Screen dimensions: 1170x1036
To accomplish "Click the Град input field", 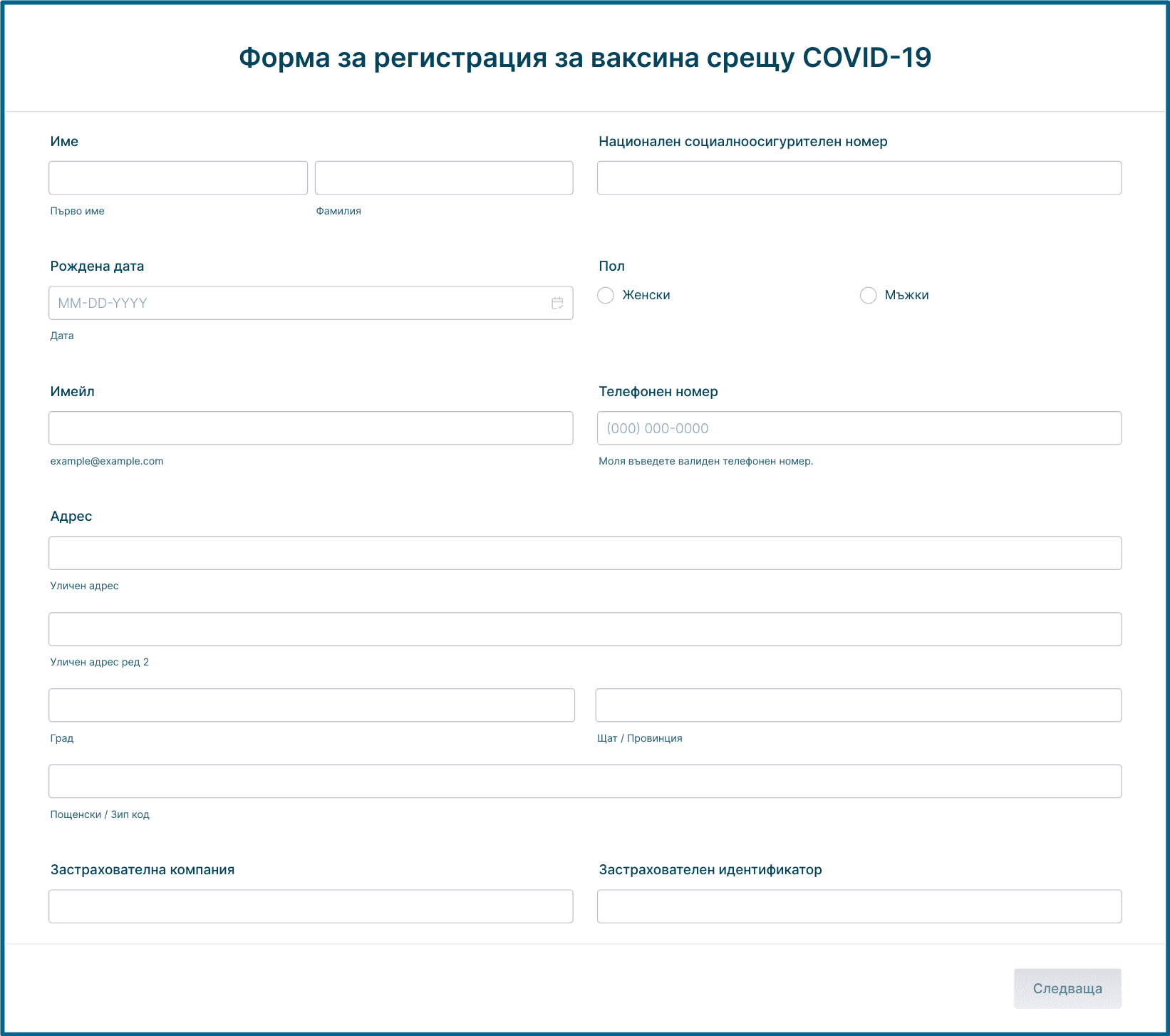I will point(311,705).
